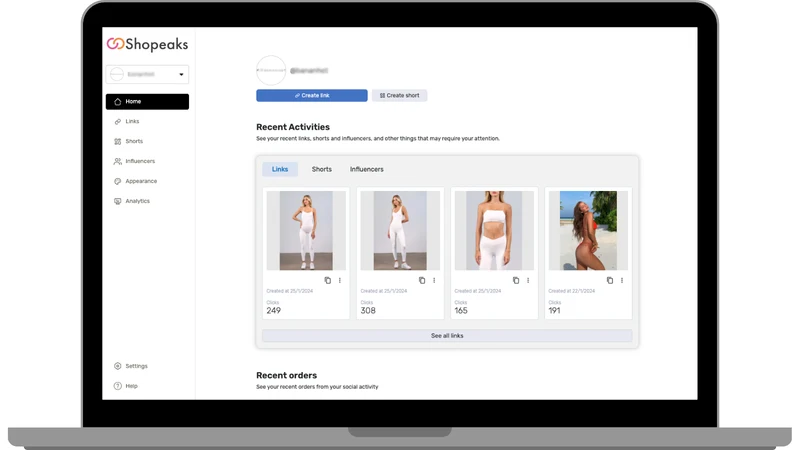Open more options for 308-click link
800x450 pixels.
point(434,281)
